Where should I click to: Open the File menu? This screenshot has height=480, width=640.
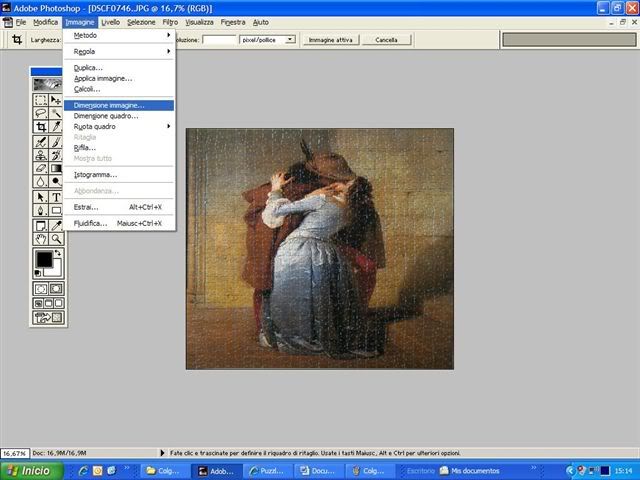pos(21,22)
